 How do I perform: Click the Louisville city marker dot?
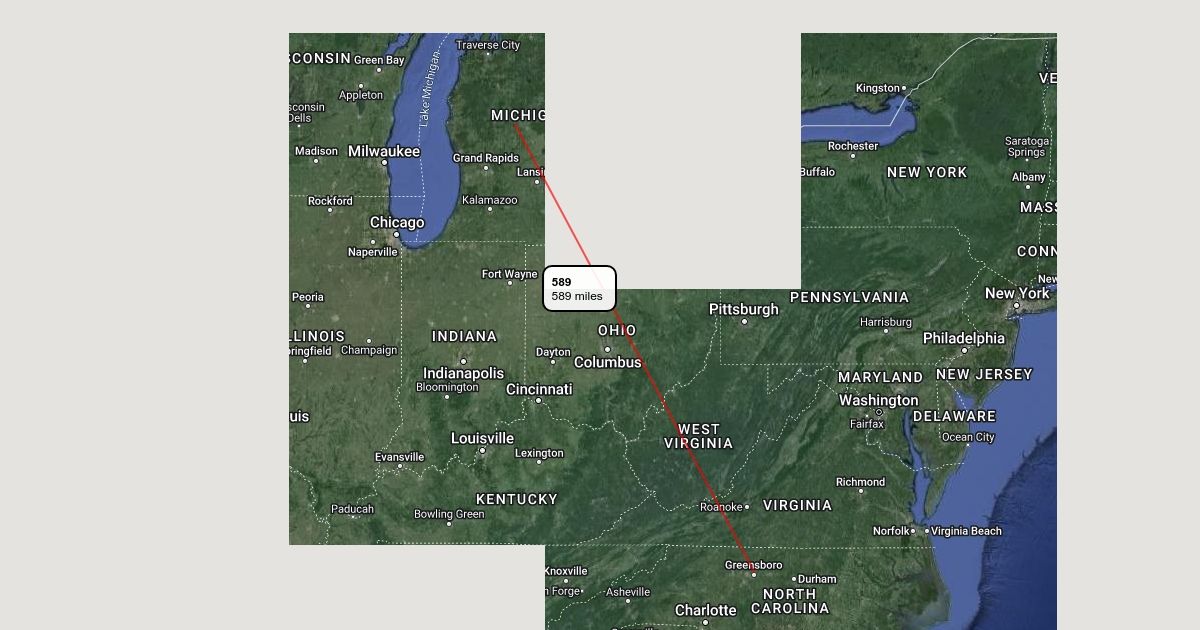(x=482, y=450)
